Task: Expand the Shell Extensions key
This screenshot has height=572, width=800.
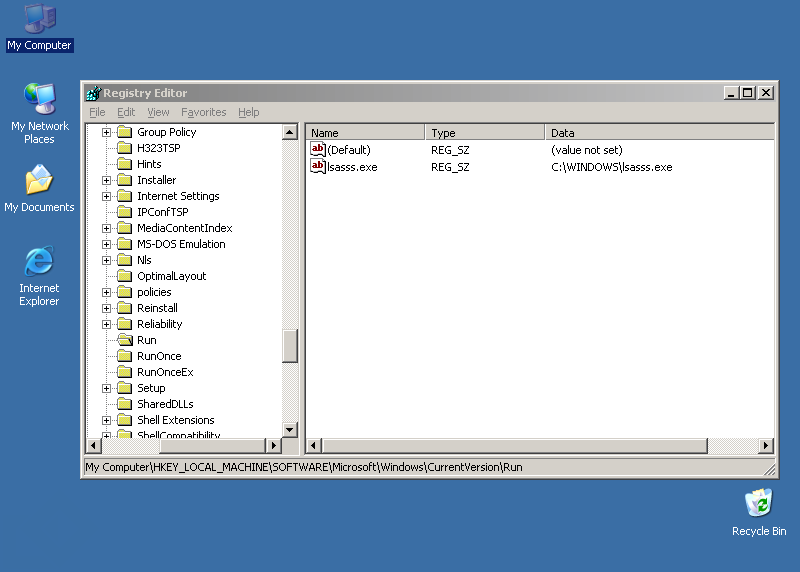Action: [x=106, y=420]
